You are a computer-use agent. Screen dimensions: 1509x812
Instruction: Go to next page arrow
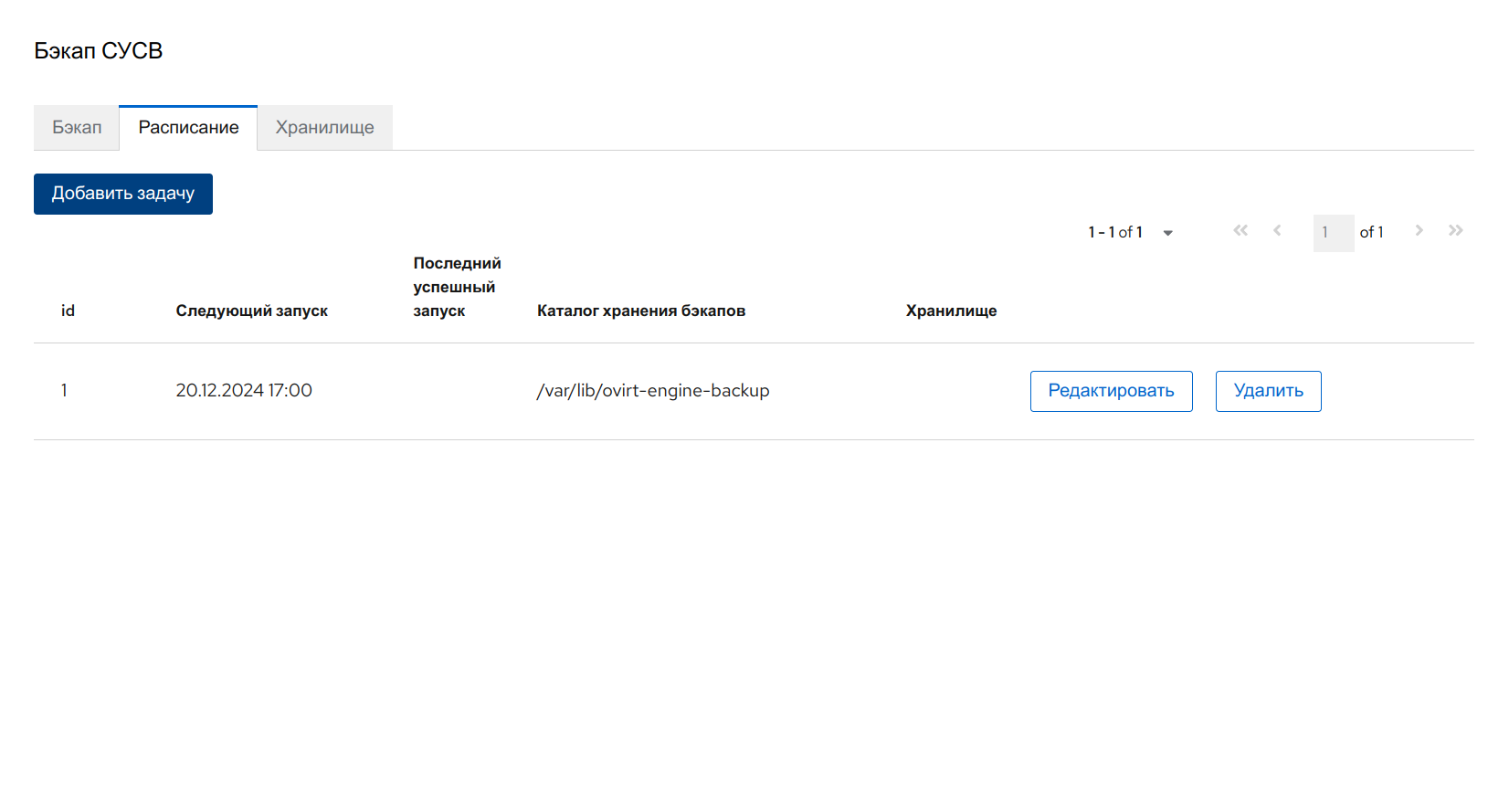click(x=1419, y=231)
